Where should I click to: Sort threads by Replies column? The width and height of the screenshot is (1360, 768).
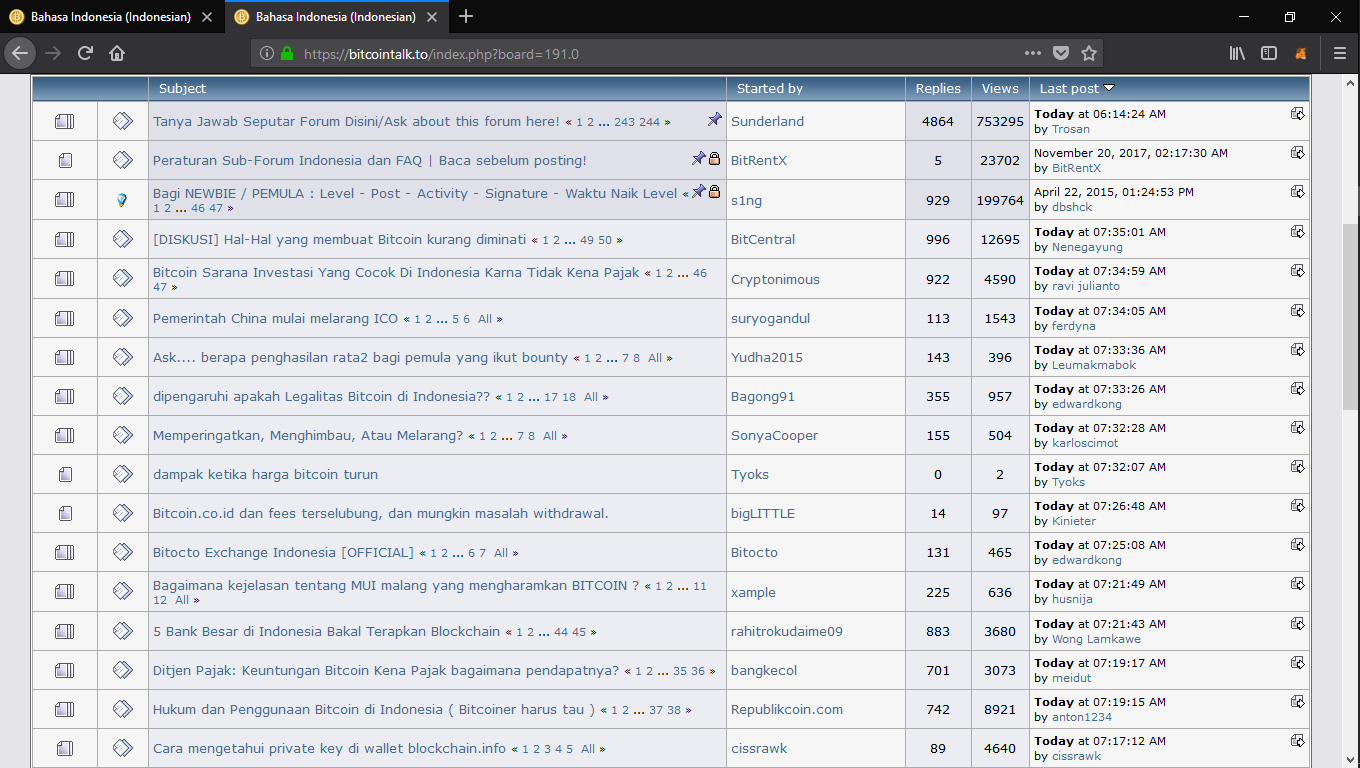coord(938,88)
